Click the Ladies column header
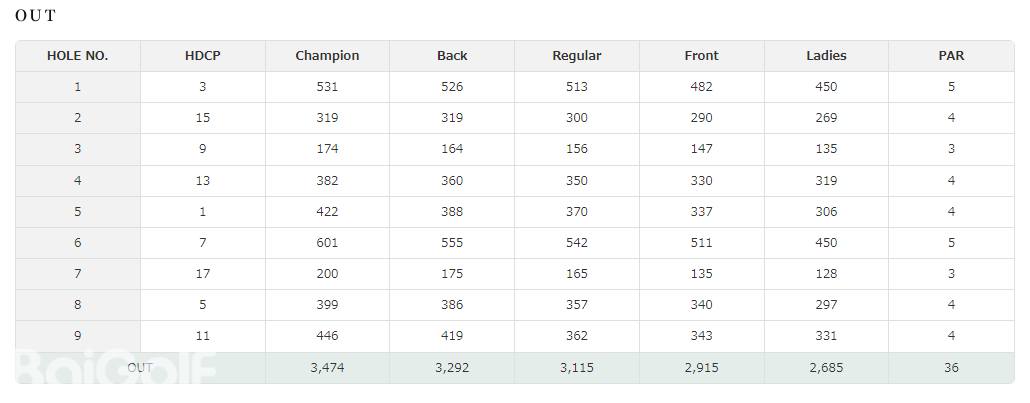1030x403 pixels. click(826, 56)
